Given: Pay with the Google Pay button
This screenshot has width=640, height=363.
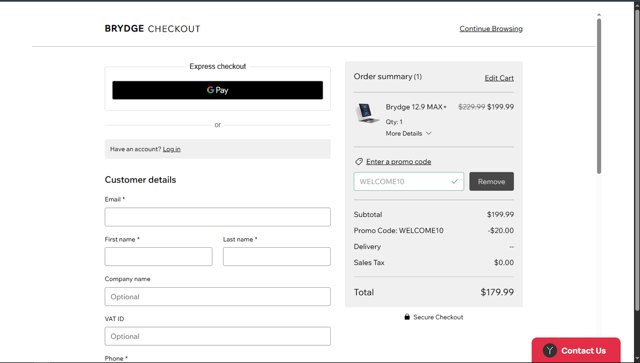Looking at the screenshot, I should point(218,90).
